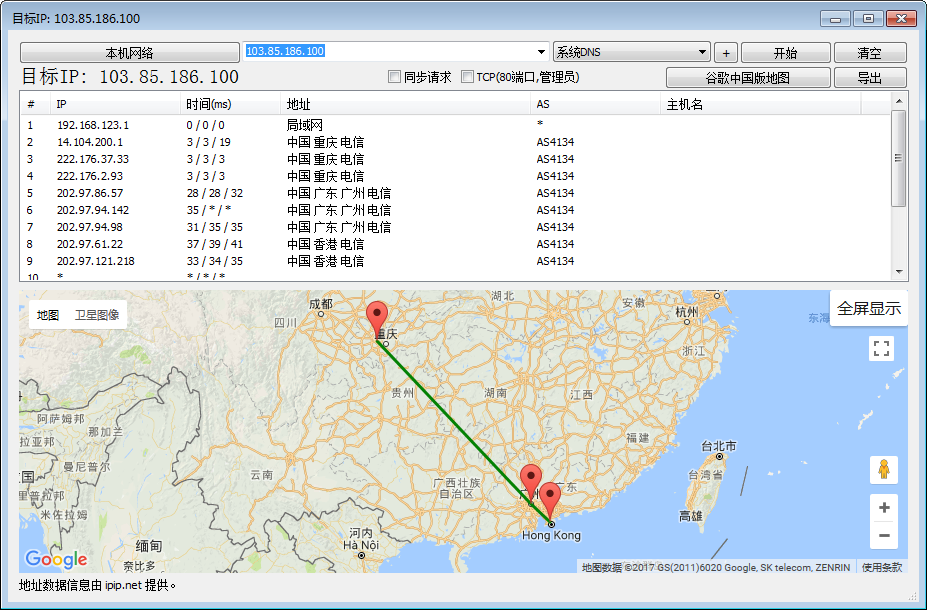Click the 地址 column header
The width and height of the screenshot is (927, 610).
(406, 104)
